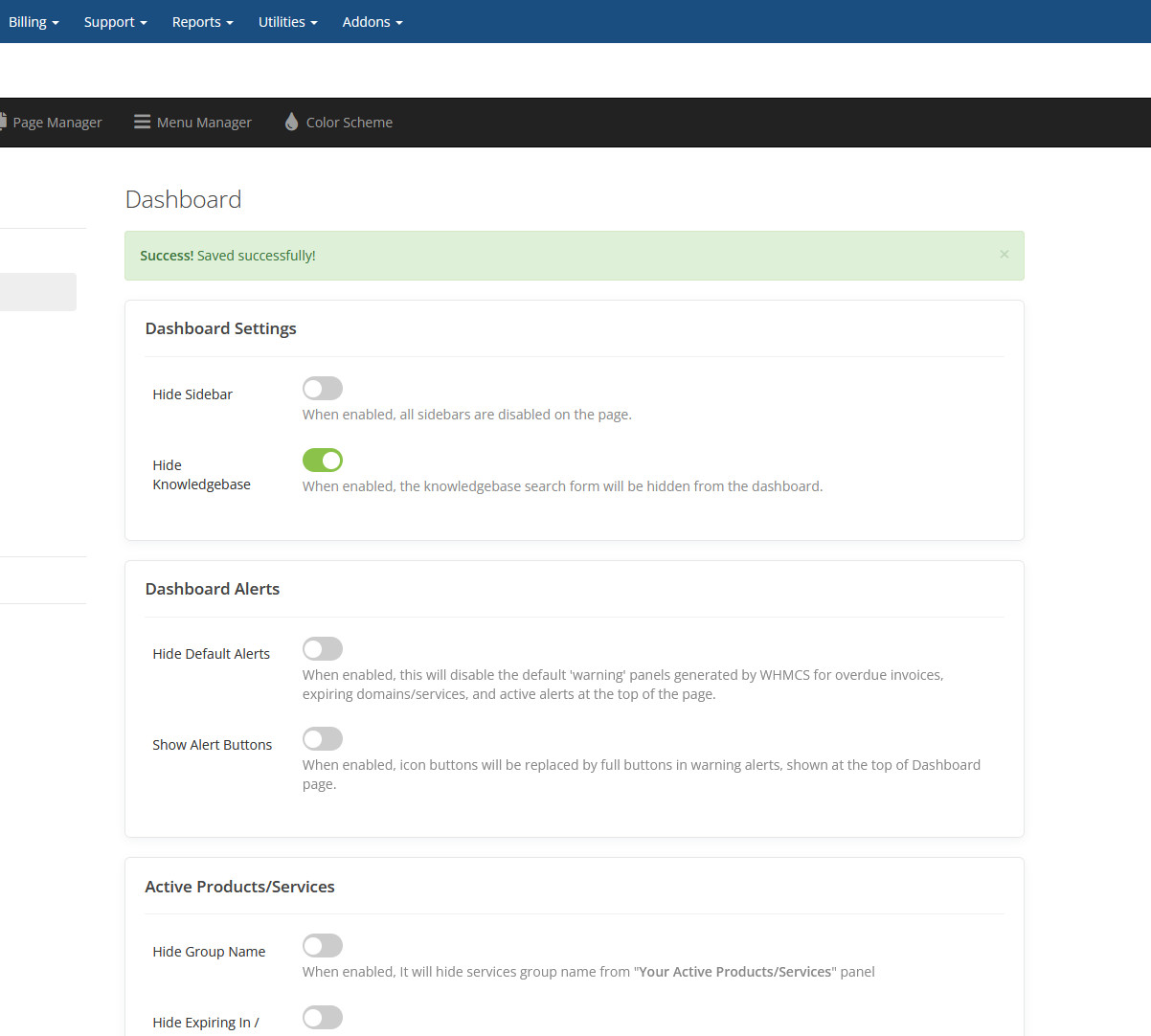The height and width of the screenshot is (1036, 1151).
Task: Click the Page Manager icon
Action: click(x=4, y=122)
